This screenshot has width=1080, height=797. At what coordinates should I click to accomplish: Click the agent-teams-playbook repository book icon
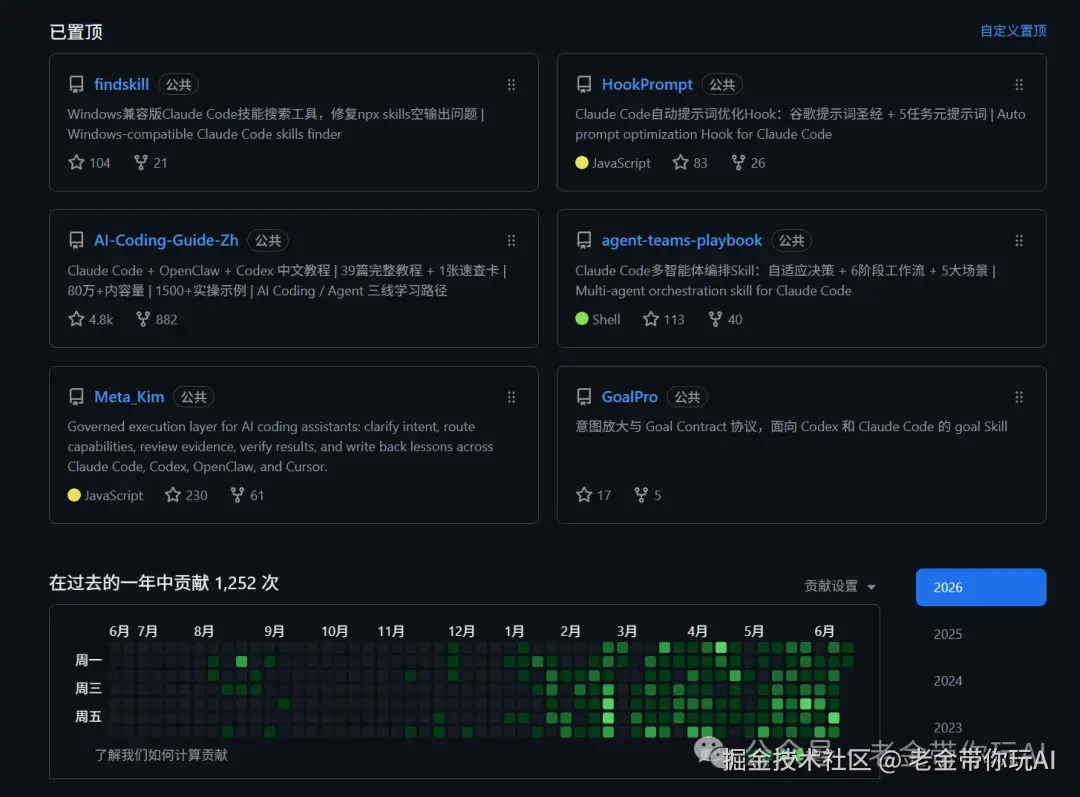pos(583,240)
